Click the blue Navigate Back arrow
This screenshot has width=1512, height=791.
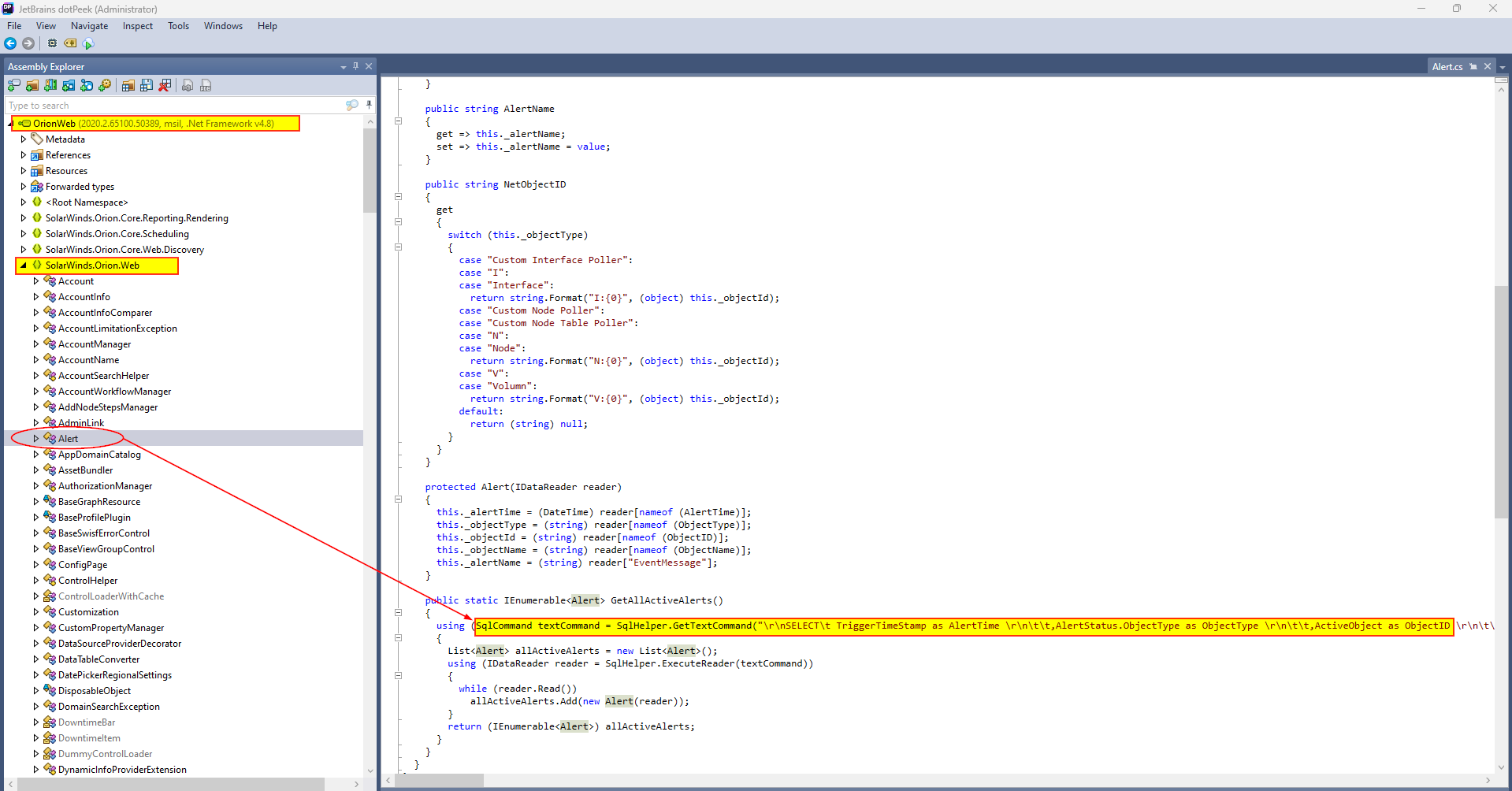pos(10,43)
